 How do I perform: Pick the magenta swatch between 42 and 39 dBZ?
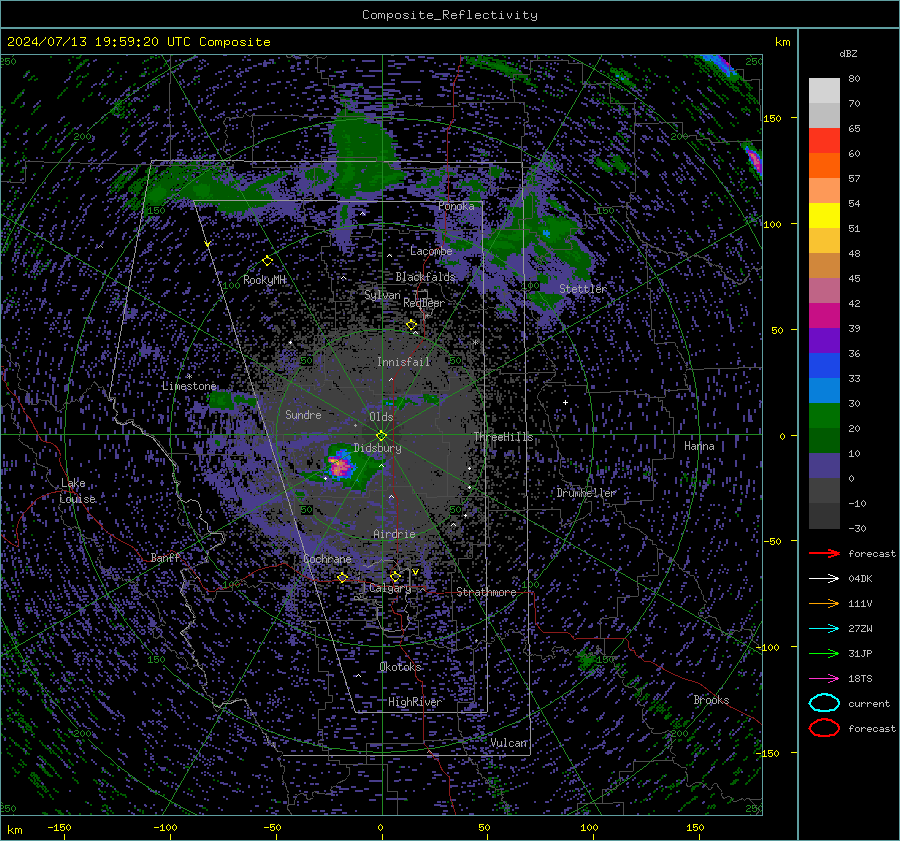[x=824, y=316]
